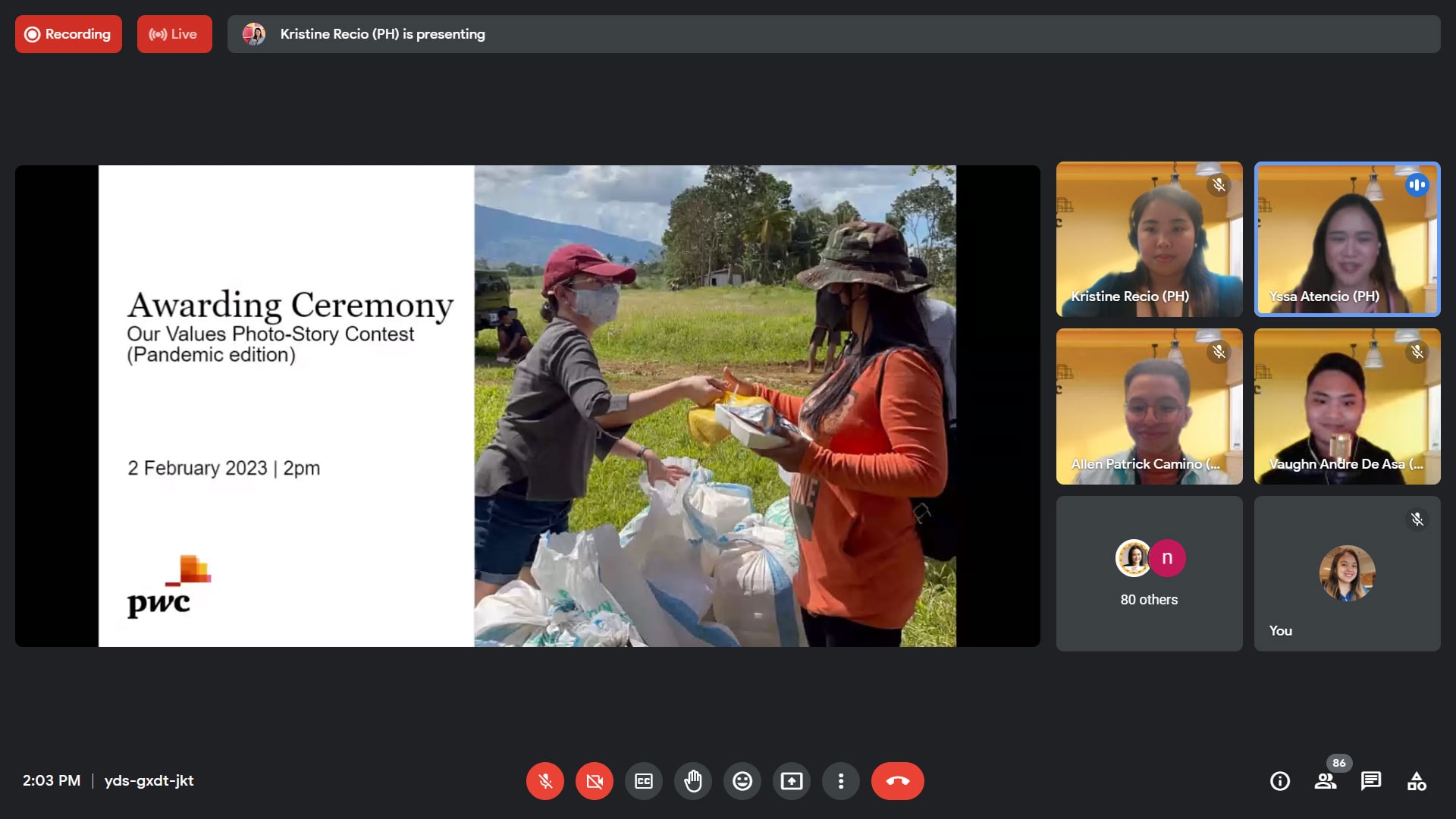1456x819 pixels.
Task: Select Yssa Atencio's video tile
Action: pos(1347,239)
